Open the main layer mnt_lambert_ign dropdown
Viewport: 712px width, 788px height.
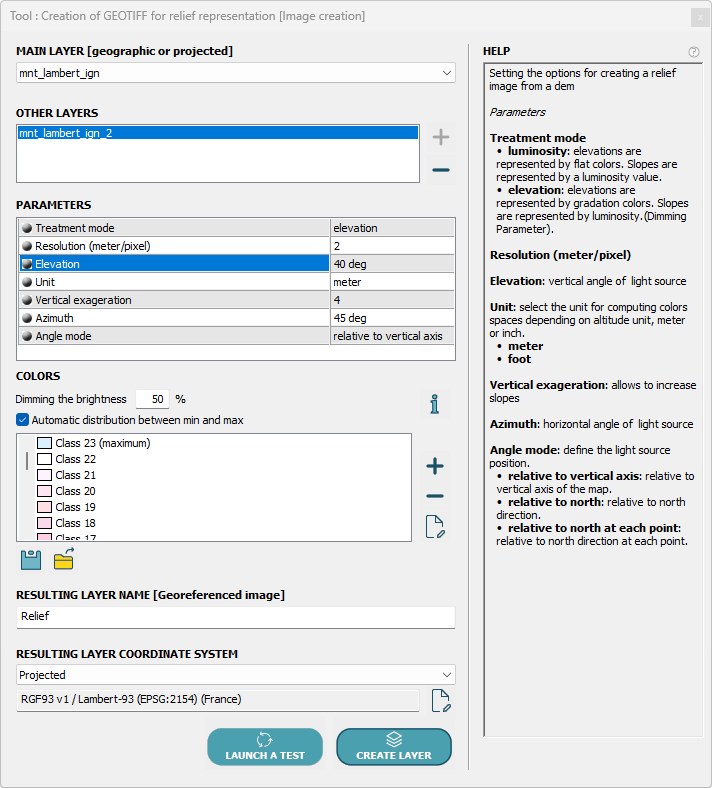pyautogui.click(x=236, y=73)
